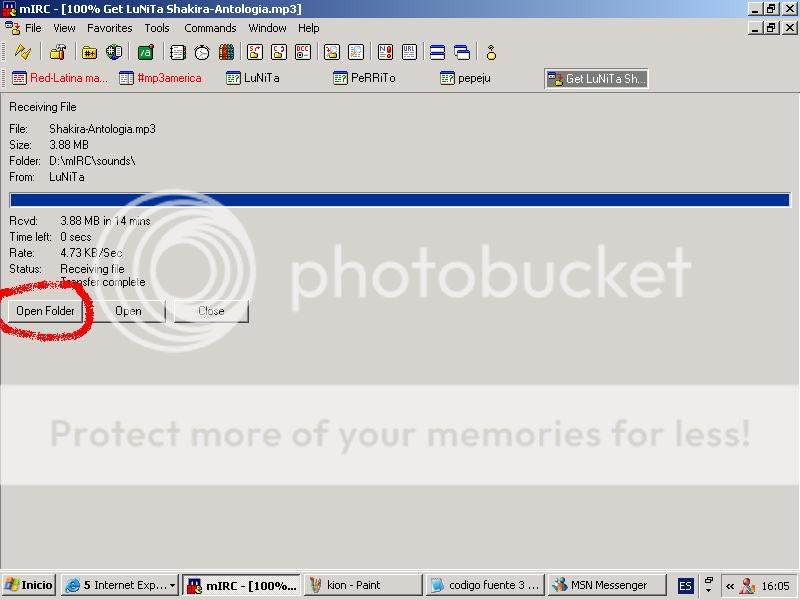Click the DCC Chat icon
The width and height of the screenshot is (800, 600).
[x=279, y=52]
